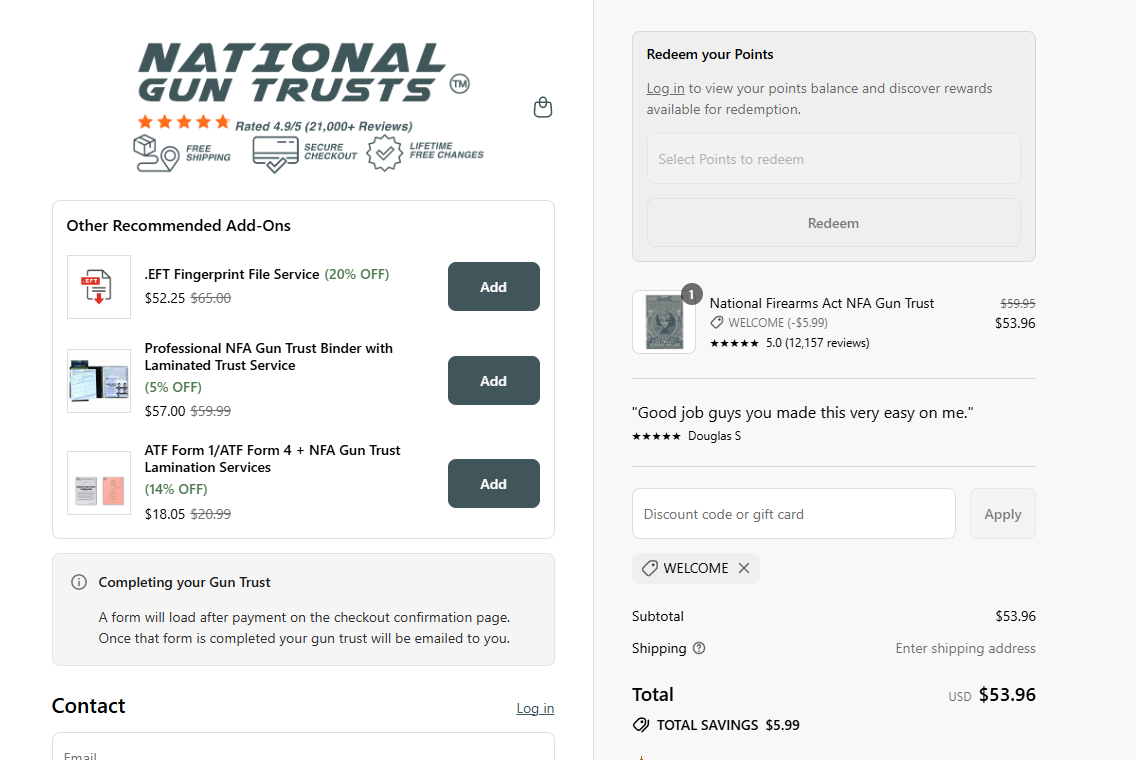This screenshot has height=760, width=1136.
Task: Click the National Gun Trusts logo
Action: point(304,72)
